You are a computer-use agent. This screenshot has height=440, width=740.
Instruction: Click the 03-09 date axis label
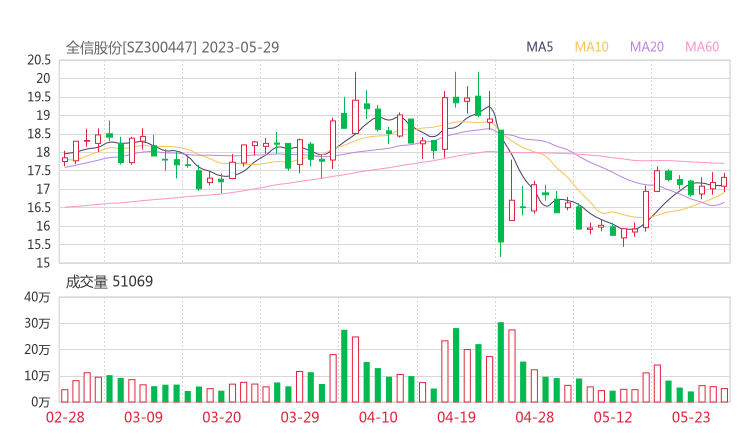tap(143, 417)
